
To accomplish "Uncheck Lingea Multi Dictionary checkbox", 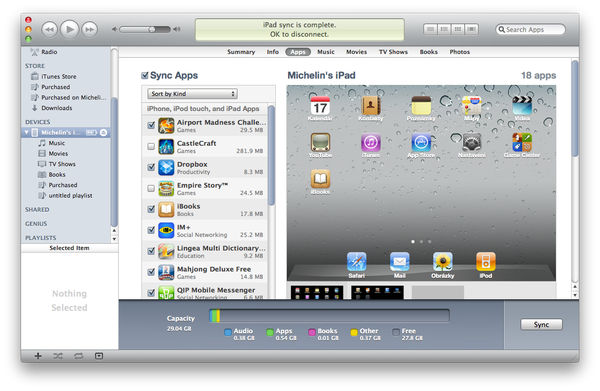I will 151,251.
